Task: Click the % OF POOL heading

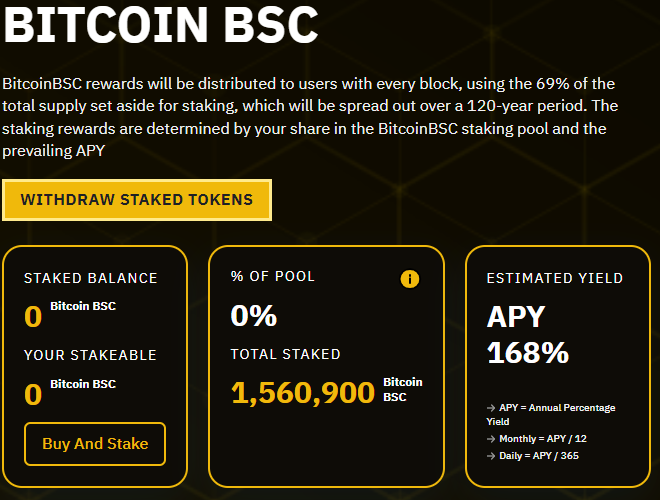Action: click(273, 277)
